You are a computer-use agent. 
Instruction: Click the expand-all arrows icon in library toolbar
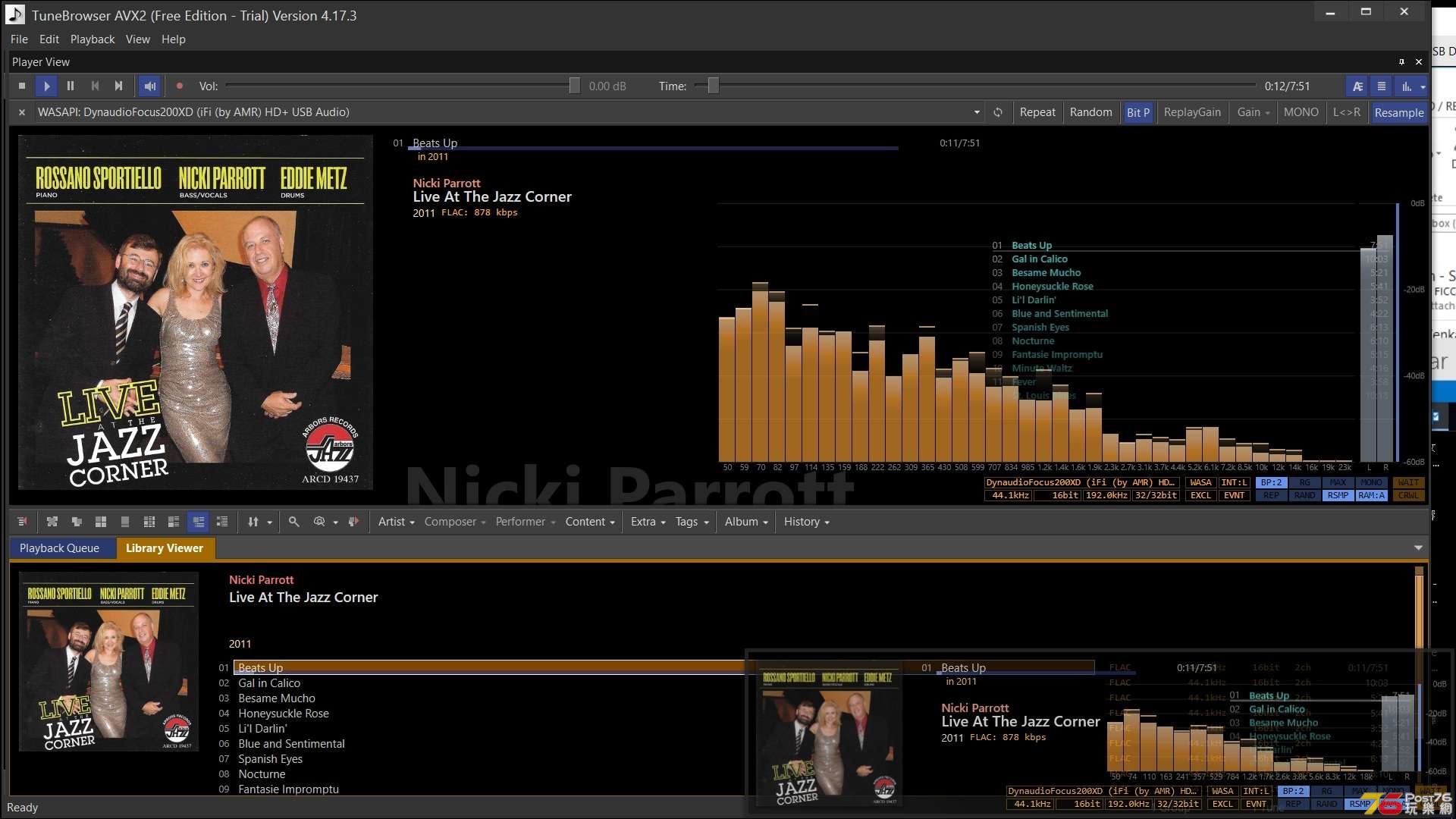point(52,522)
